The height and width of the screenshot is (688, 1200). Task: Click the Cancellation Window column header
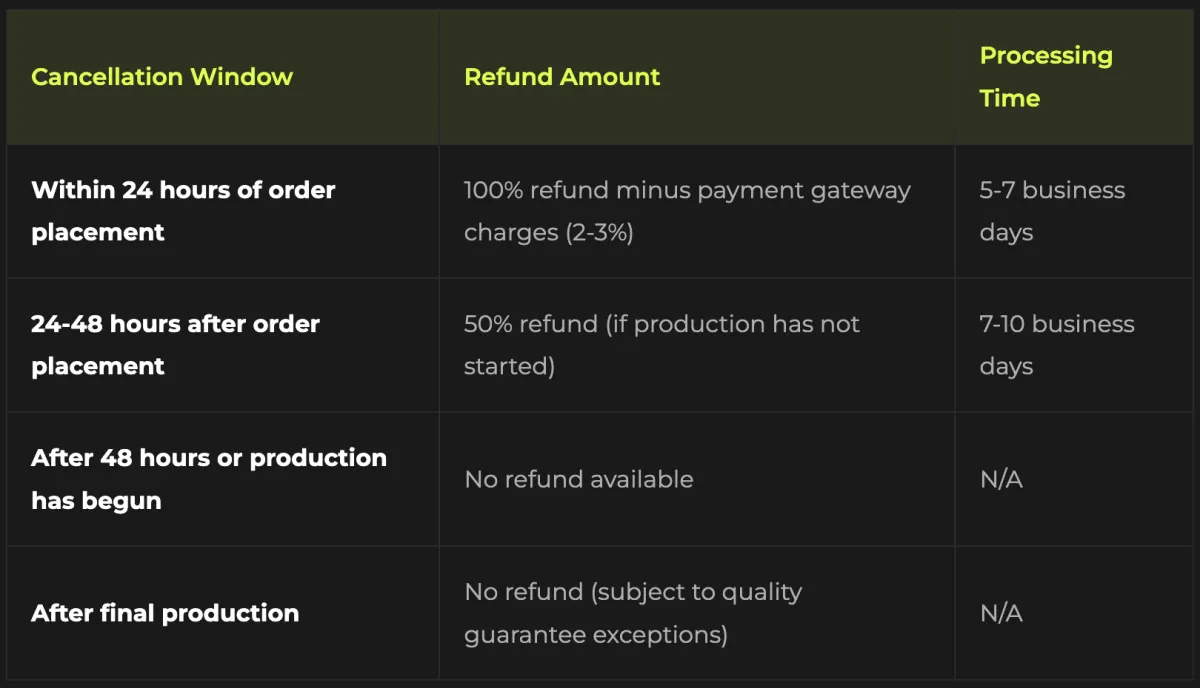162,77
